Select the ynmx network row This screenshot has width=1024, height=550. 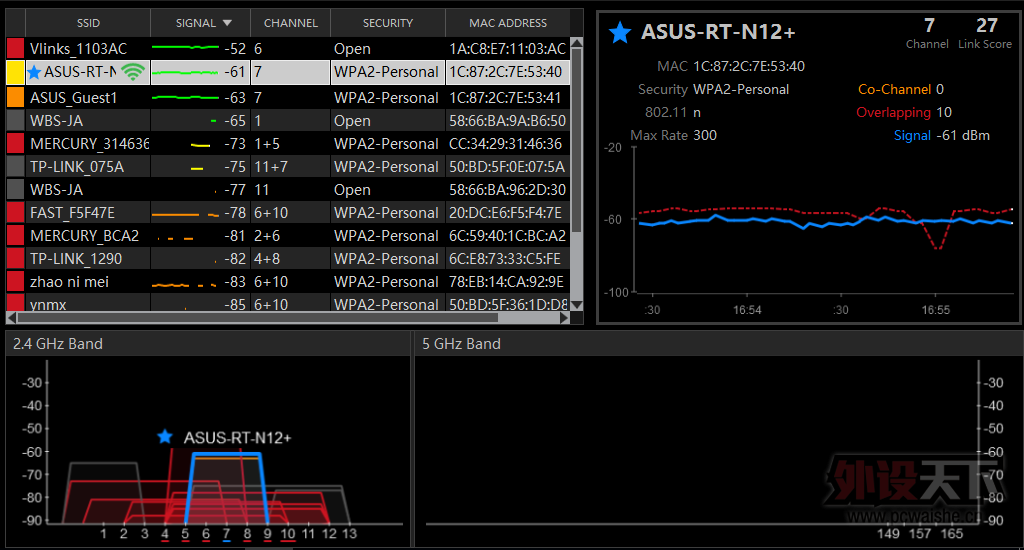click(x=288, y=302)
